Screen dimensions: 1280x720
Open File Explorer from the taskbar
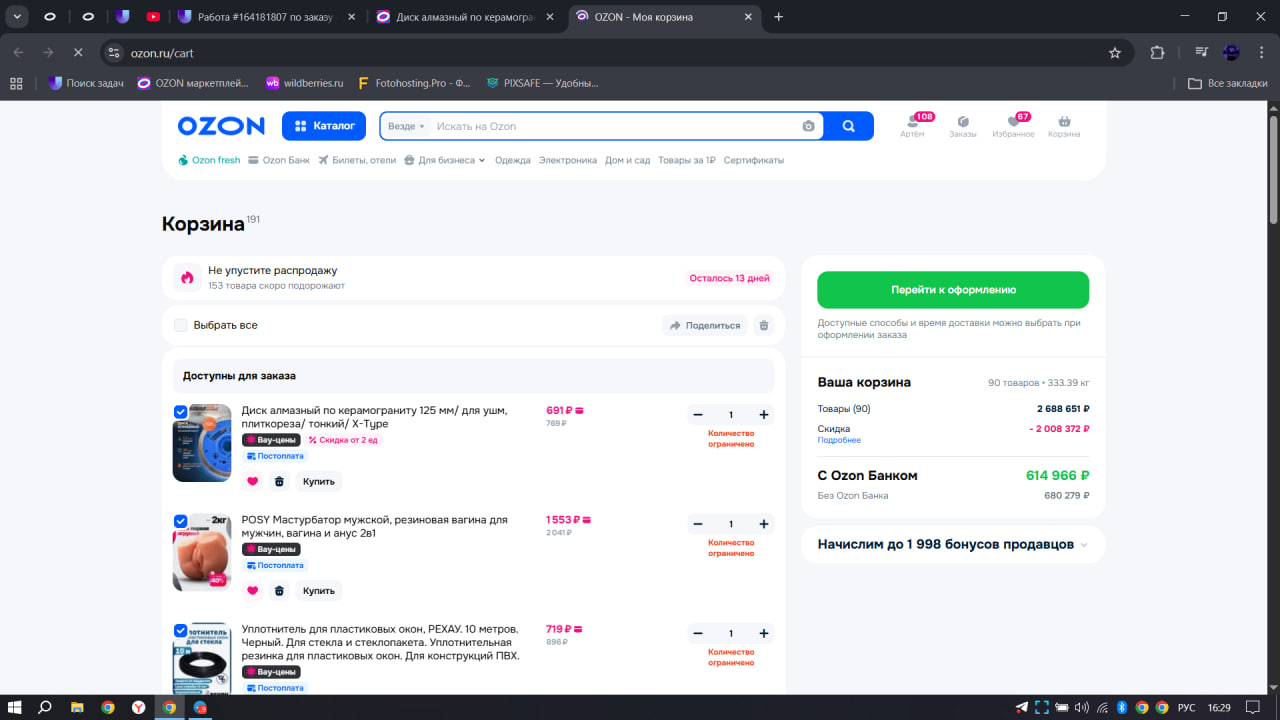click(77, 707)
